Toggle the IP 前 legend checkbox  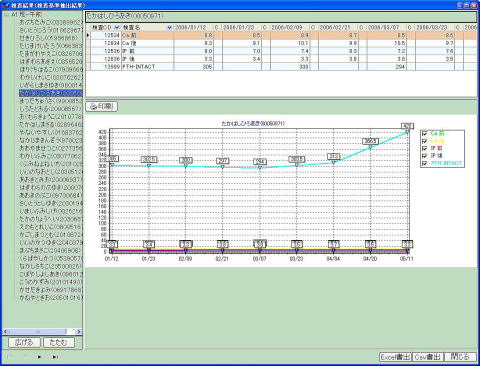(425, 148)
